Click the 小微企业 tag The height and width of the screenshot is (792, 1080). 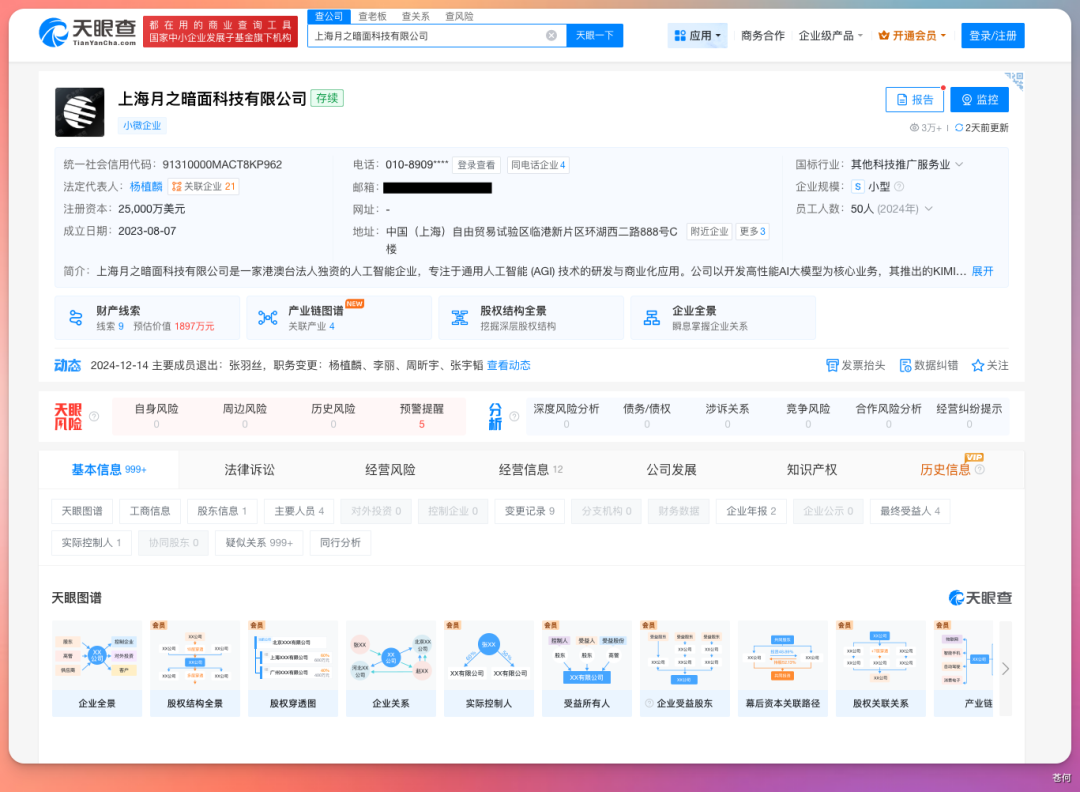(x=142, y=125)
